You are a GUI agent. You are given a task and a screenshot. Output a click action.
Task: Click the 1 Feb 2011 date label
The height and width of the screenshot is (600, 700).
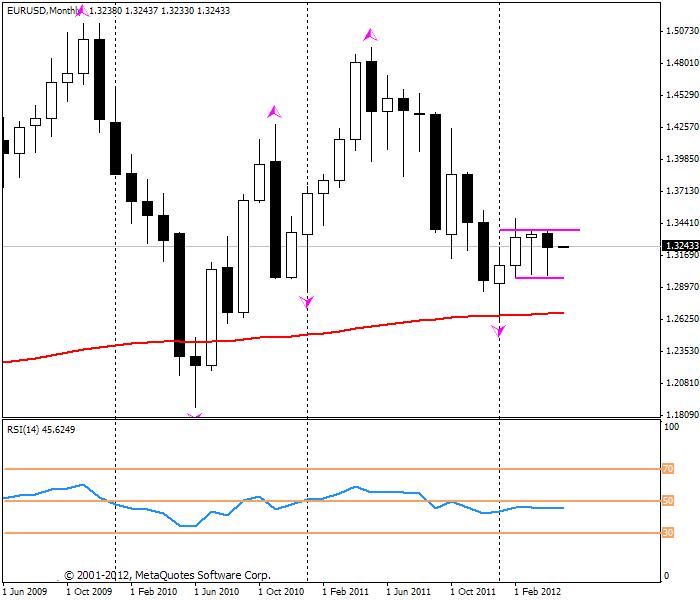[x=346, y=592]
